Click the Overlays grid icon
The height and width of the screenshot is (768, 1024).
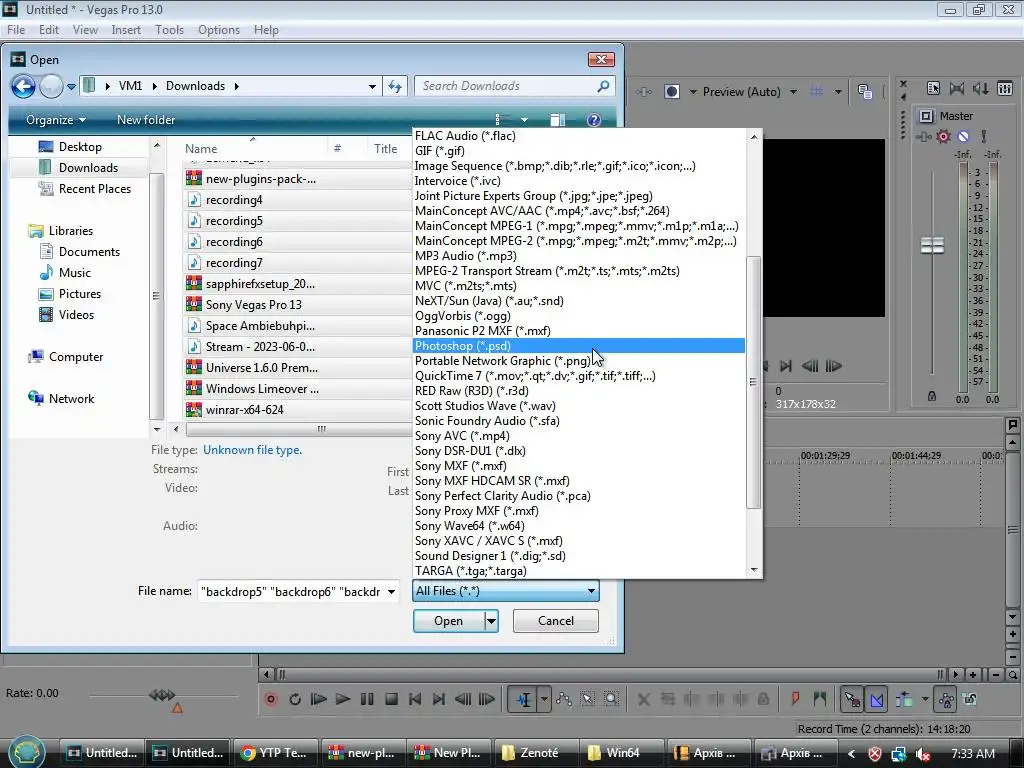click(x=816, y=91)
